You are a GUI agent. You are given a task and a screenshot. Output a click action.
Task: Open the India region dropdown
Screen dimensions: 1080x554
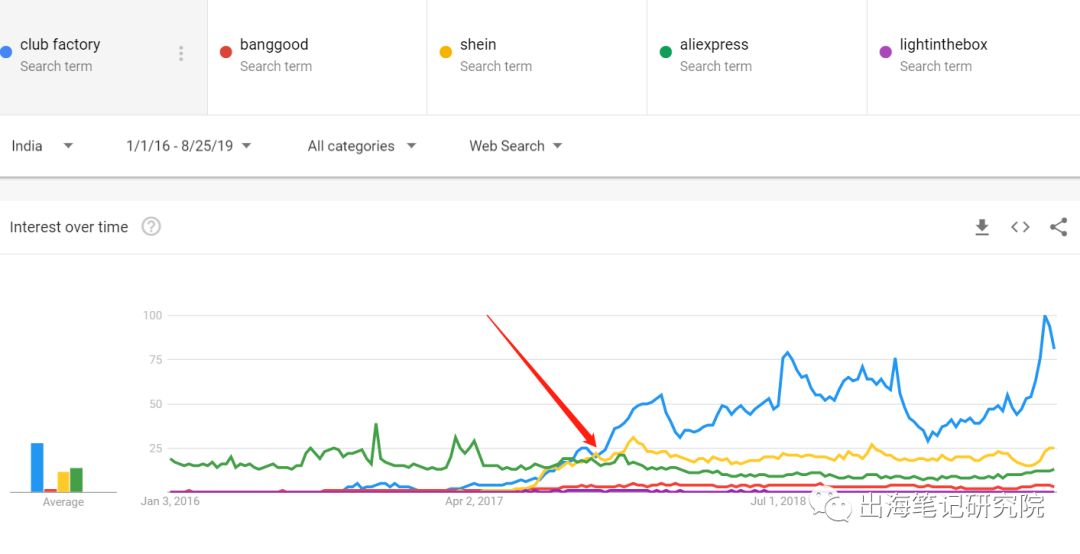click(42, 146)
